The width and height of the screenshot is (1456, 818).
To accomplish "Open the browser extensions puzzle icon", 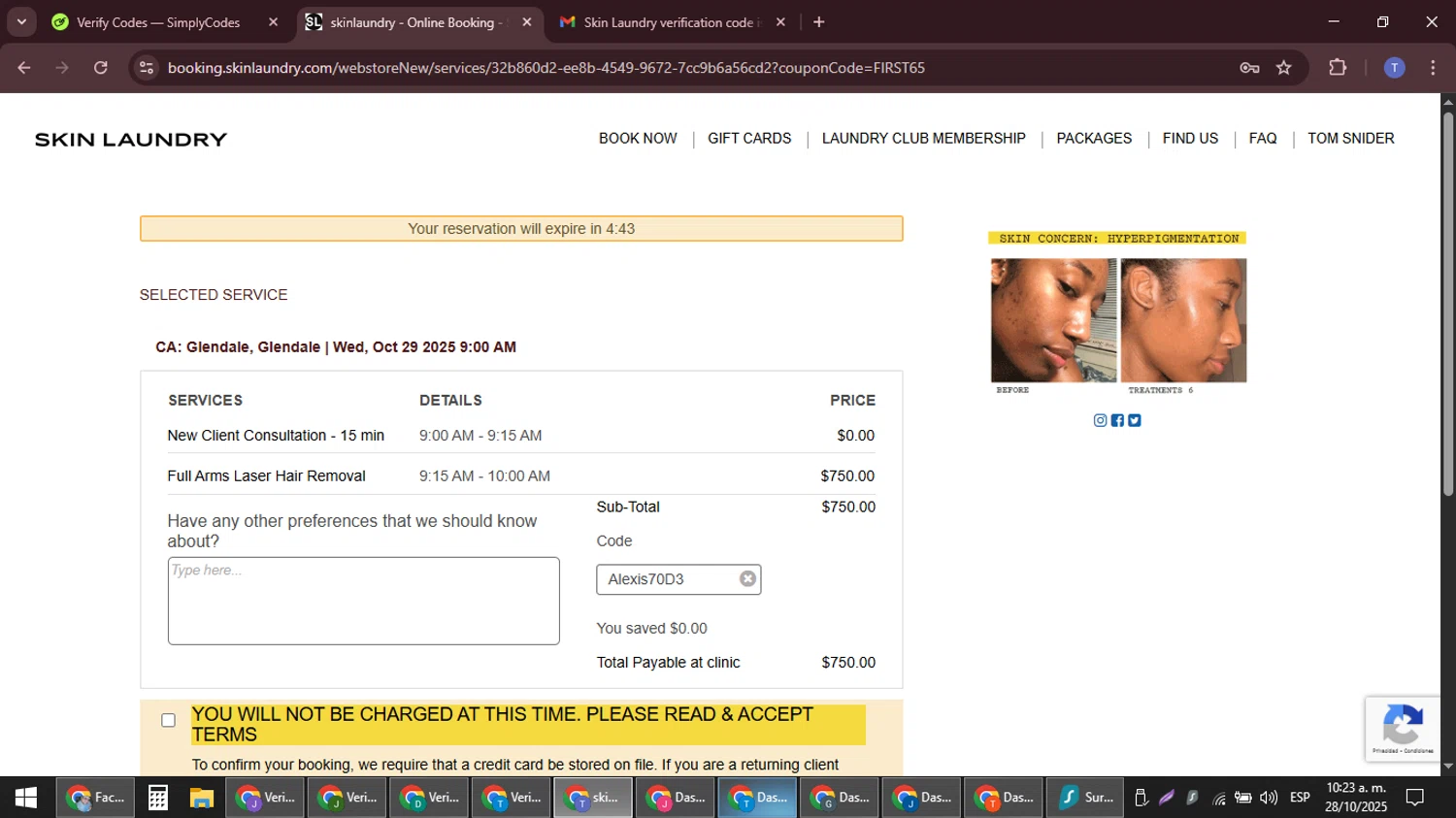I will (x=1338, y=68).
